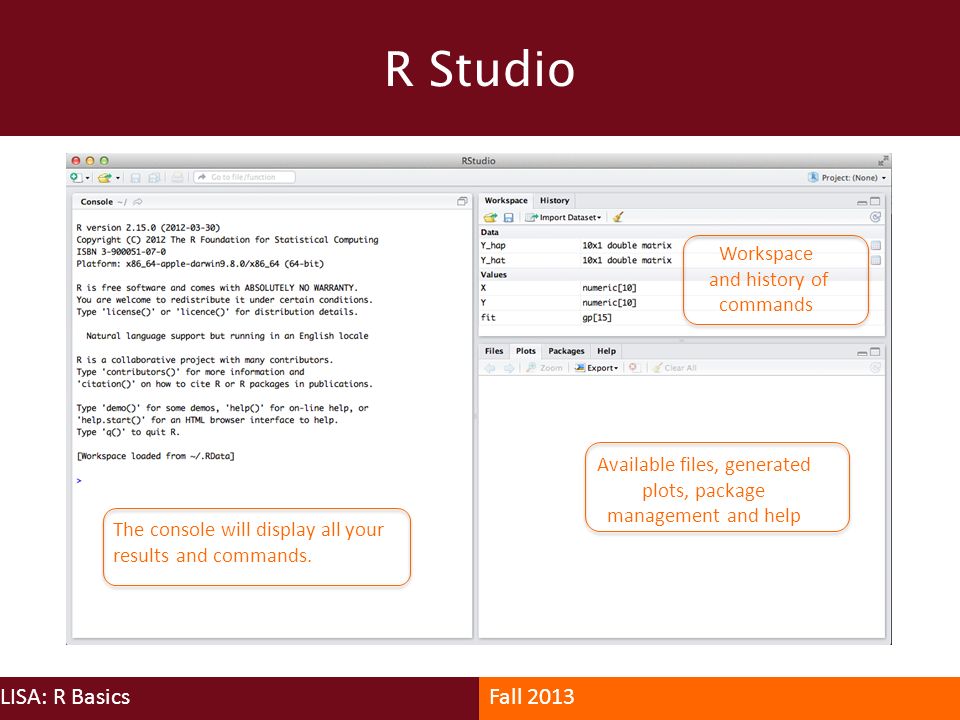Click the save document icon in the main toolbar
Image resolution: width=960 pixels, height=720 pixels.
pyautogui.click(x=136, y=178)
